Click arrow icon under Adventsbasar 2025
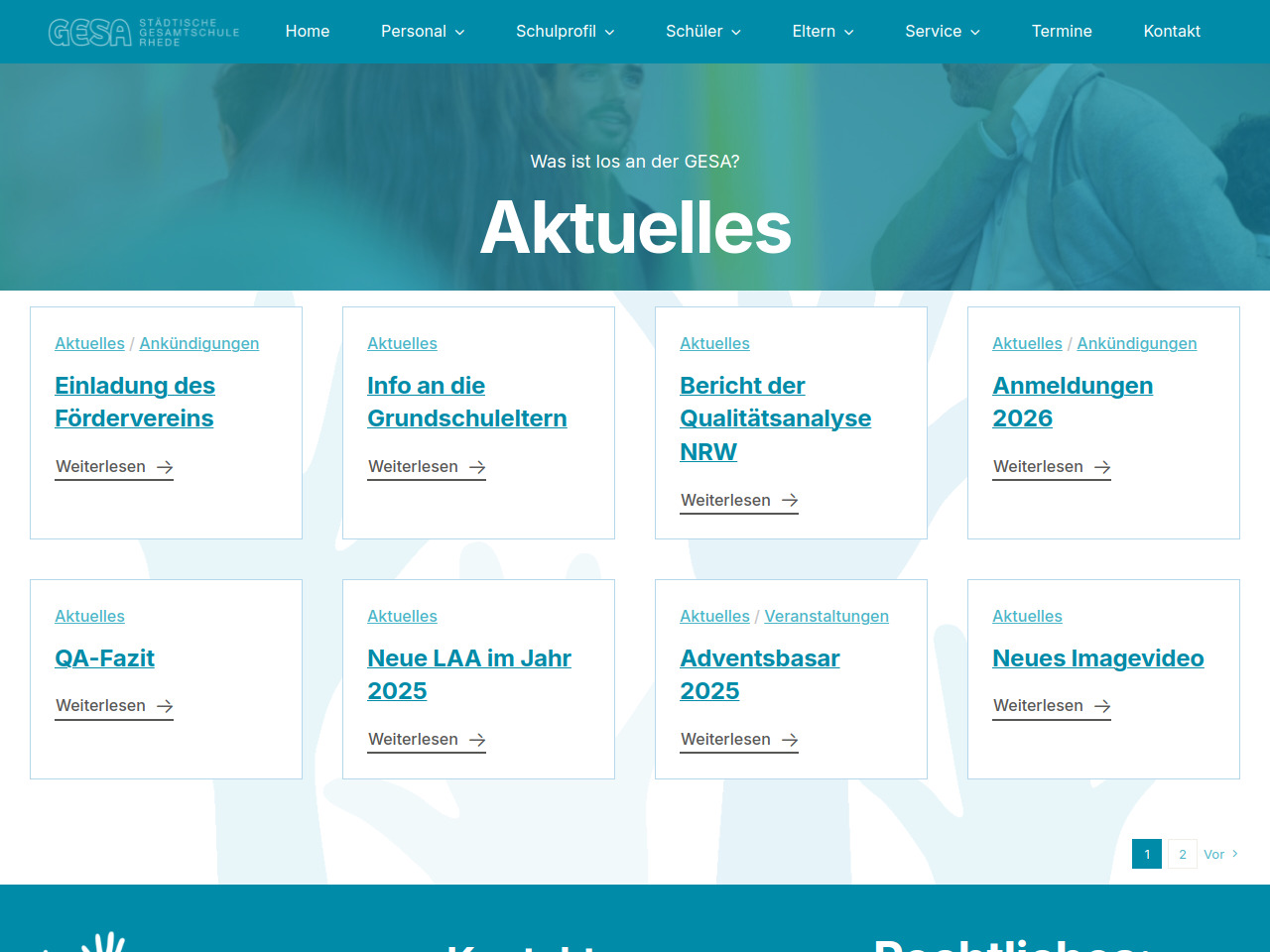1270x952 pixels. point(790,740)
